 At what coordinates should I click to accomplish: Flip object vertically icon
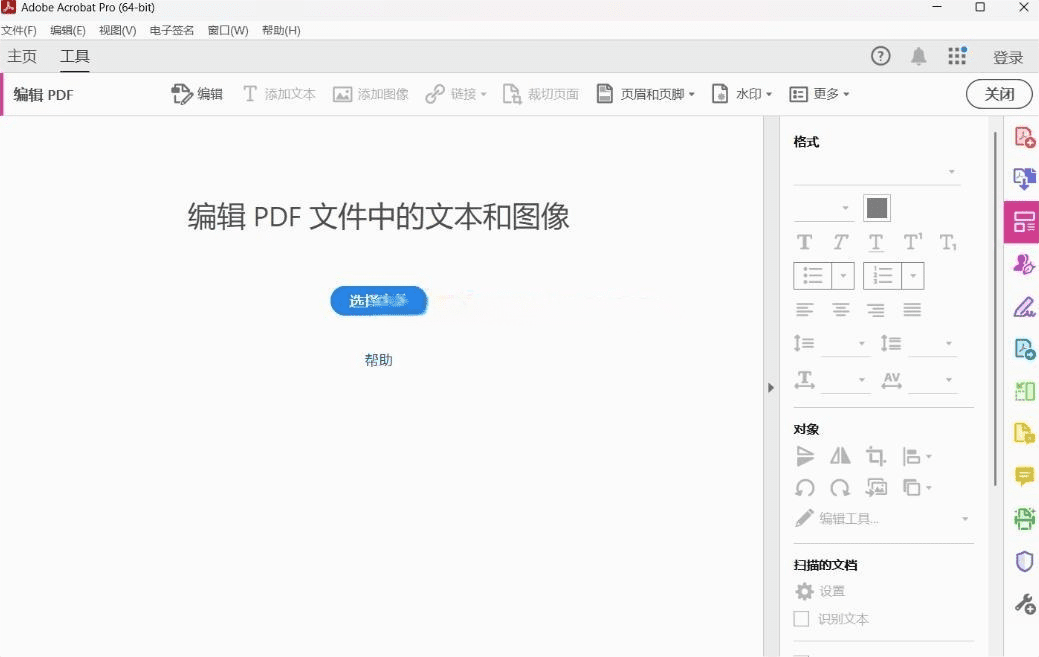pos(804,456)
